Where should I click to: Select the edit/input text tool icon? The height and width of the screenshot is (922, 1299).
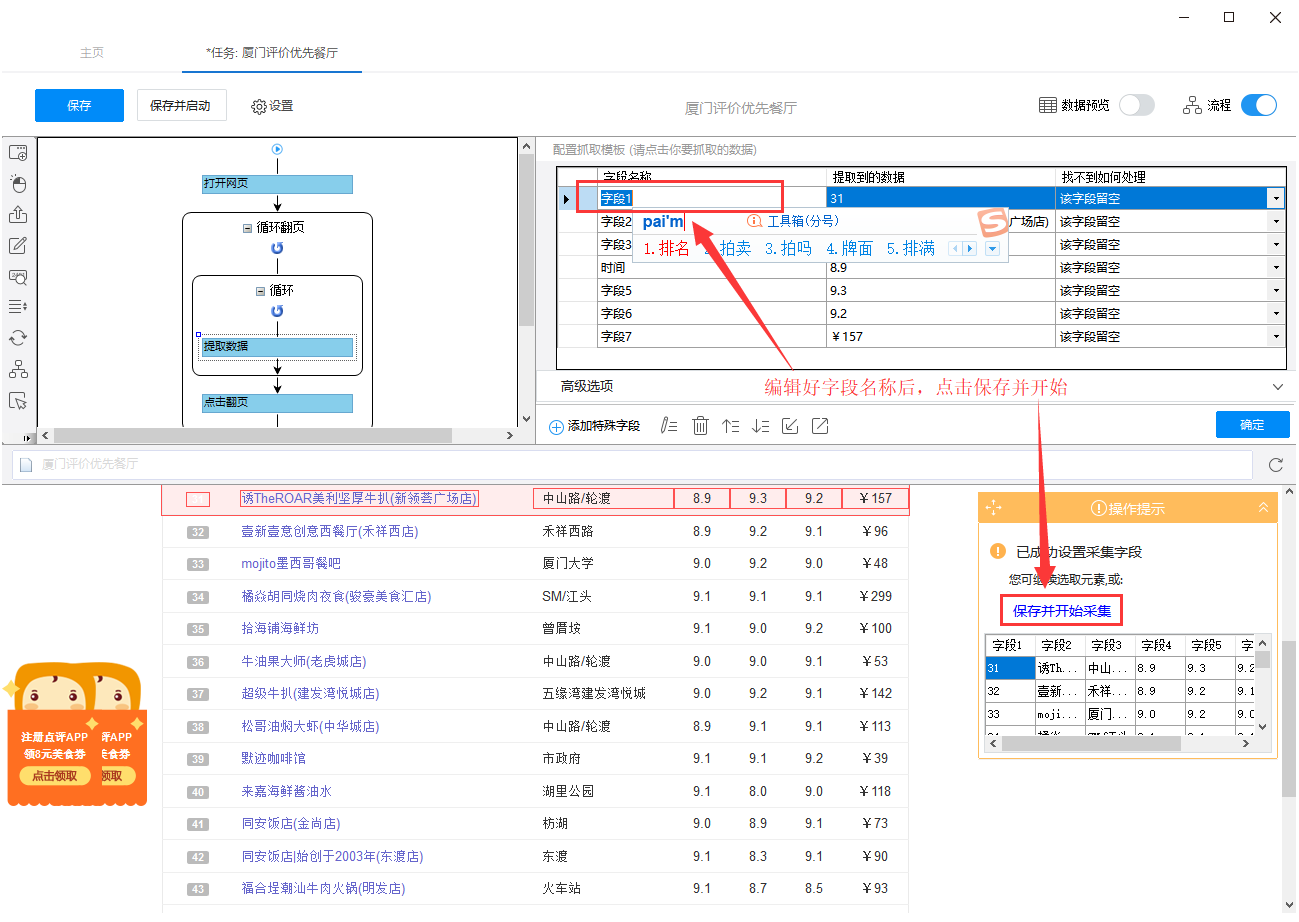pyautogui.click(x=18, y=246)
